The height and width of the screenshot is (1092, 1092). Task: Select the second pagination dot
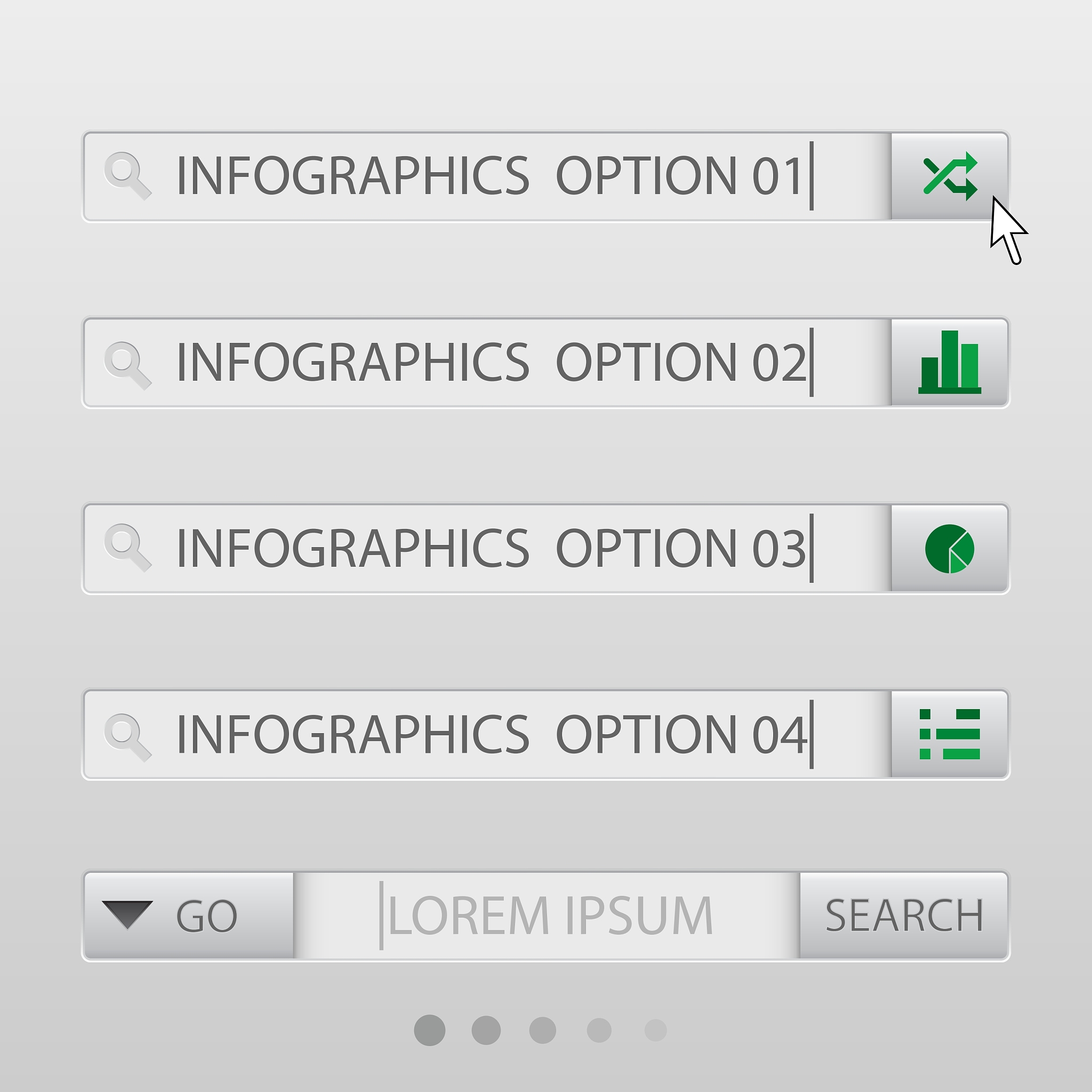pos(486,1030)
